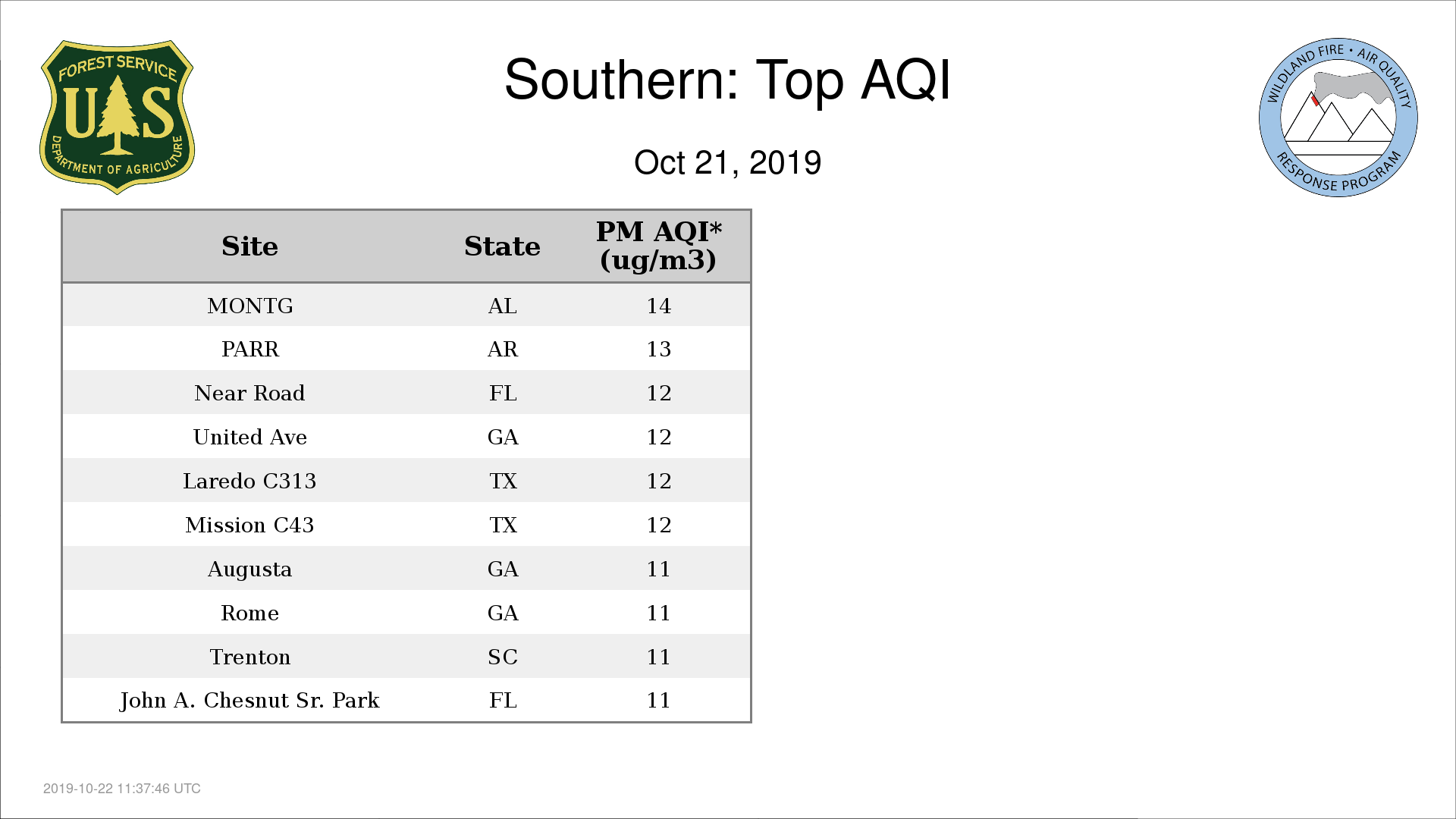Screen dimensions: 1456x819
Task: Click the Site column header
Action: click(x=249, y=246)
